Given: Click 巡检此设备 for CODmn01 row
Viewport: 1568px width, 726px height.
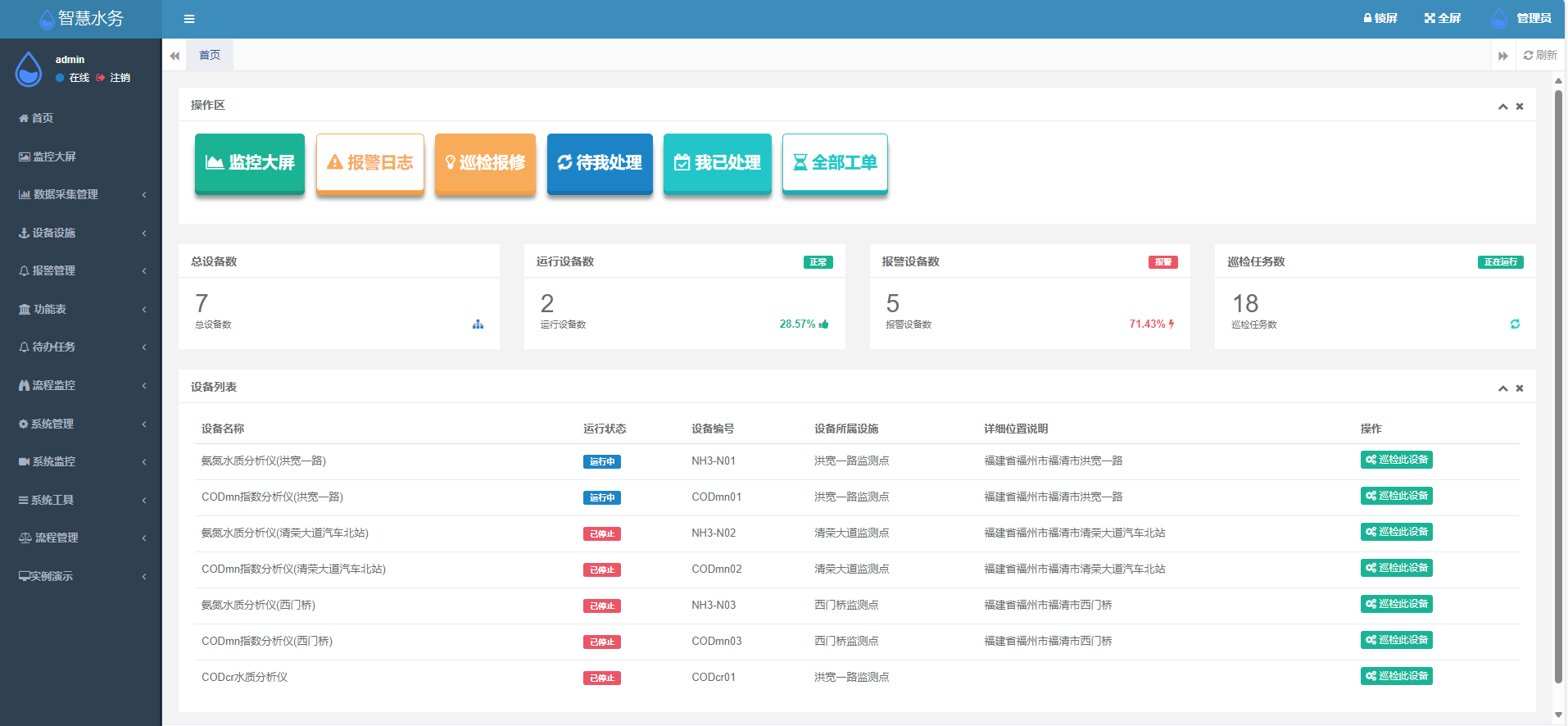Looking at the screenshot, I should point(1397,496).
